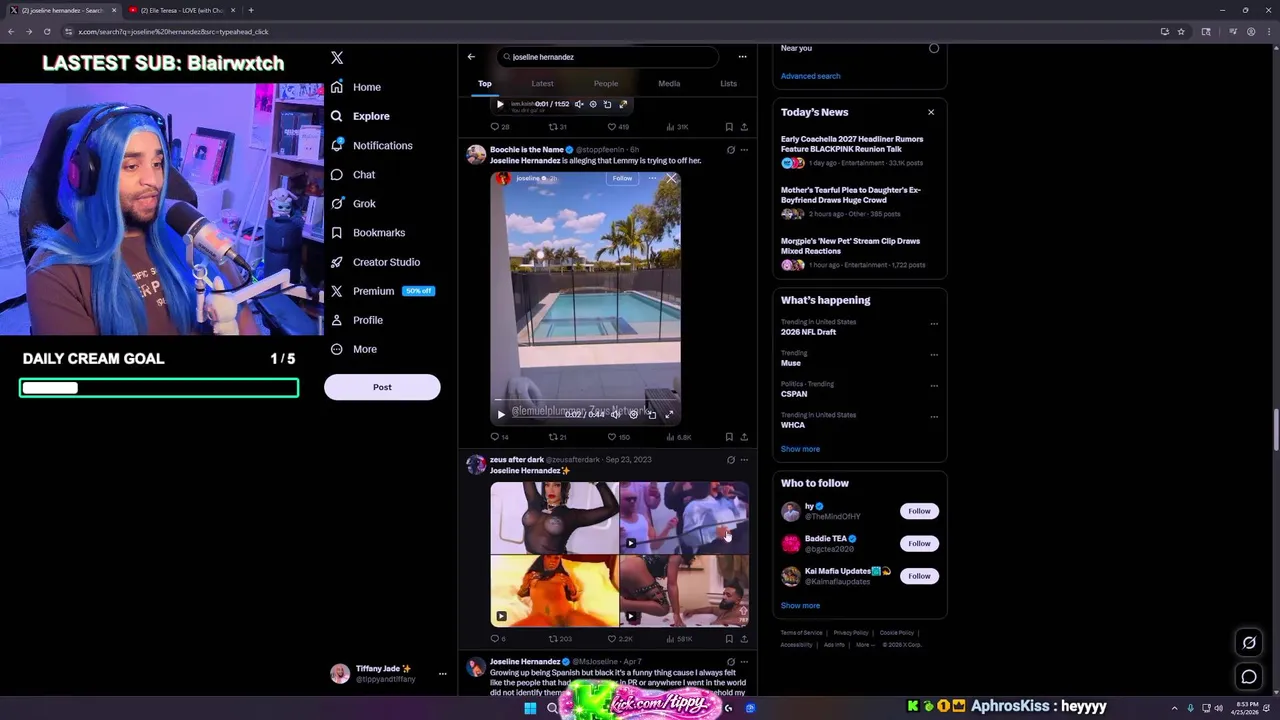1280x720 pixels.
Task: Bookmark zeus after dark post with 581K views
Action: [x=729, y=639]
